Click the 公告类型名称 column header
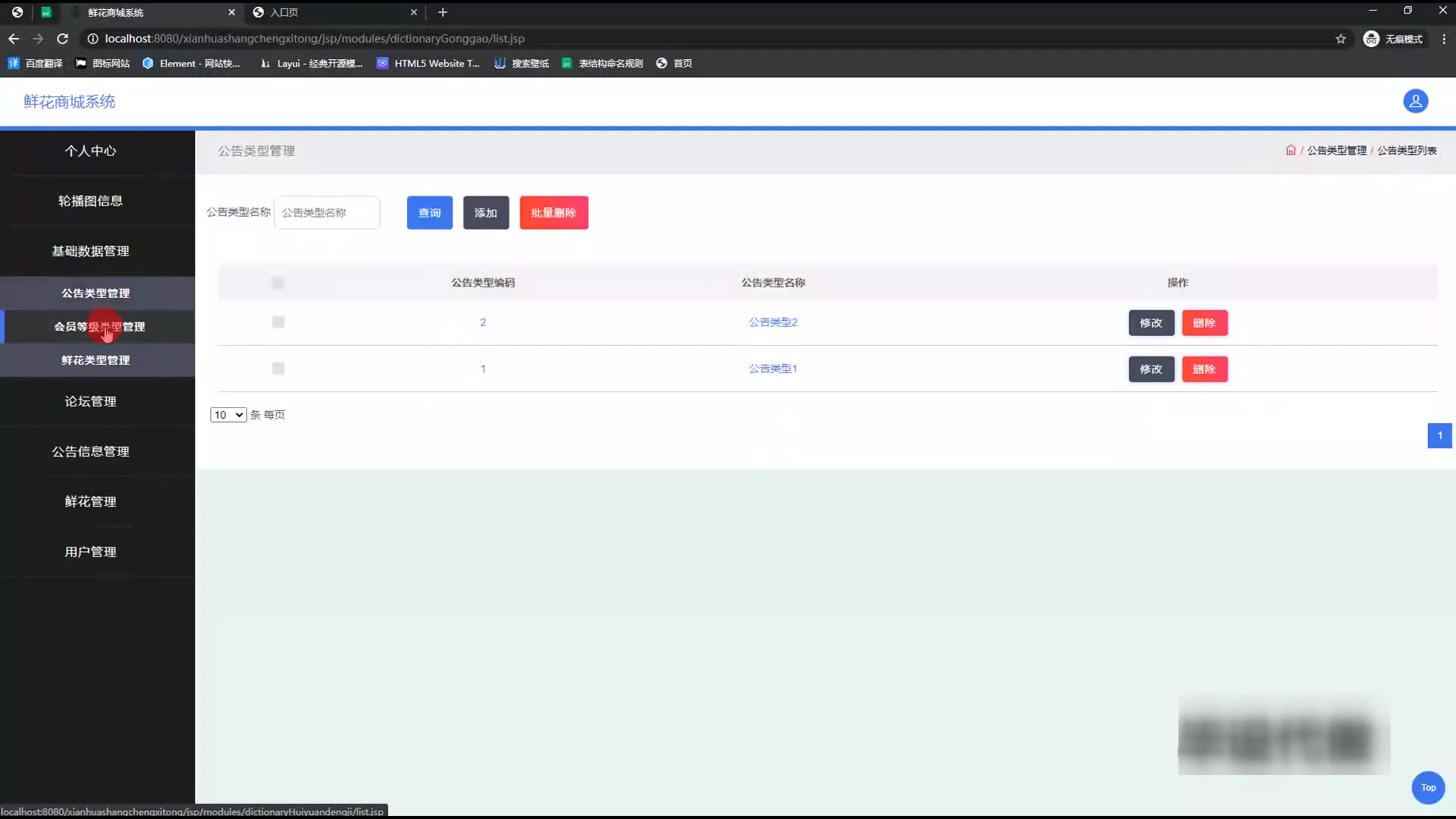 (x=773, y=283)
